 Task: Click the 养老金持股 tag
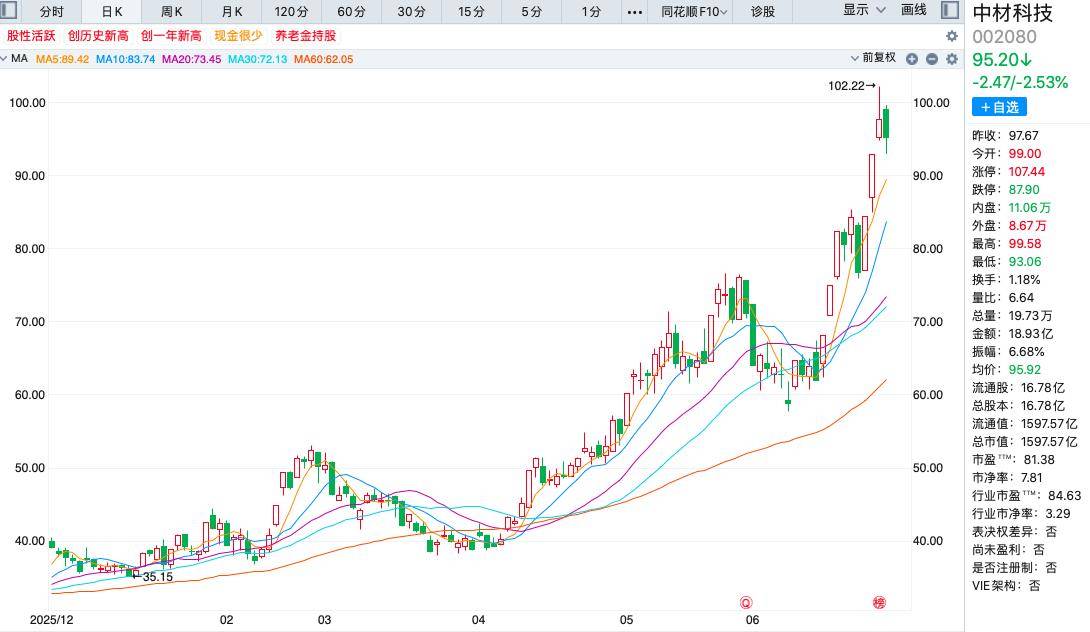click(305, 35)
